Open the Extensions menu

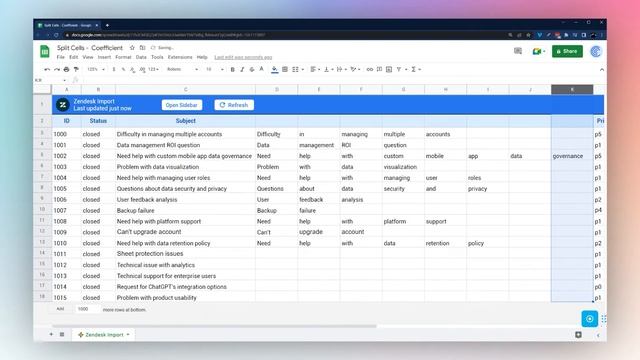tap(180, 57)
